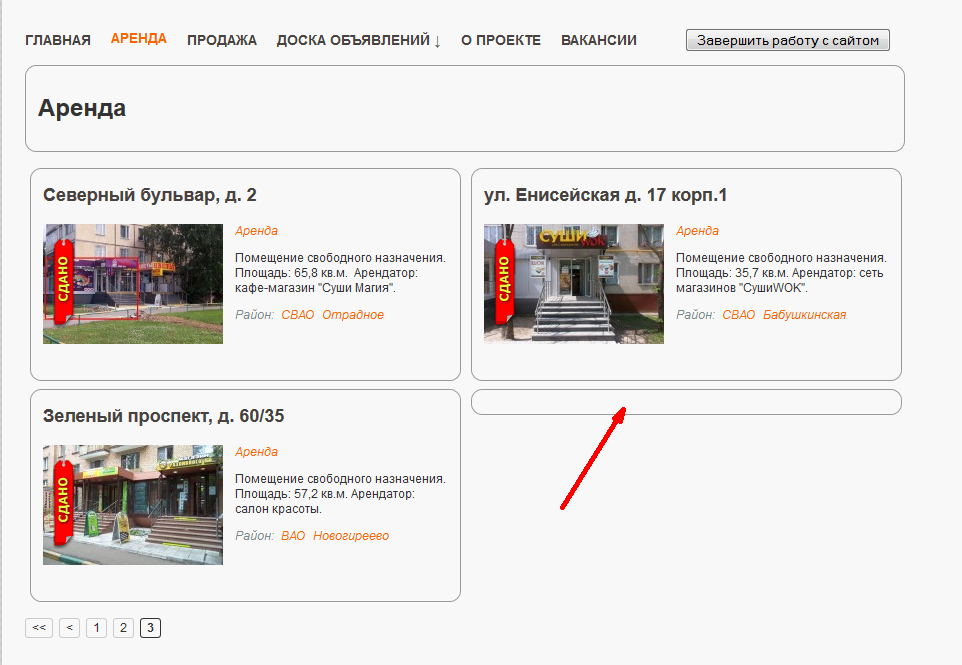The image size is (962, 665).
Task: Filter by the Отрадное district link
Action: (352, 315)
